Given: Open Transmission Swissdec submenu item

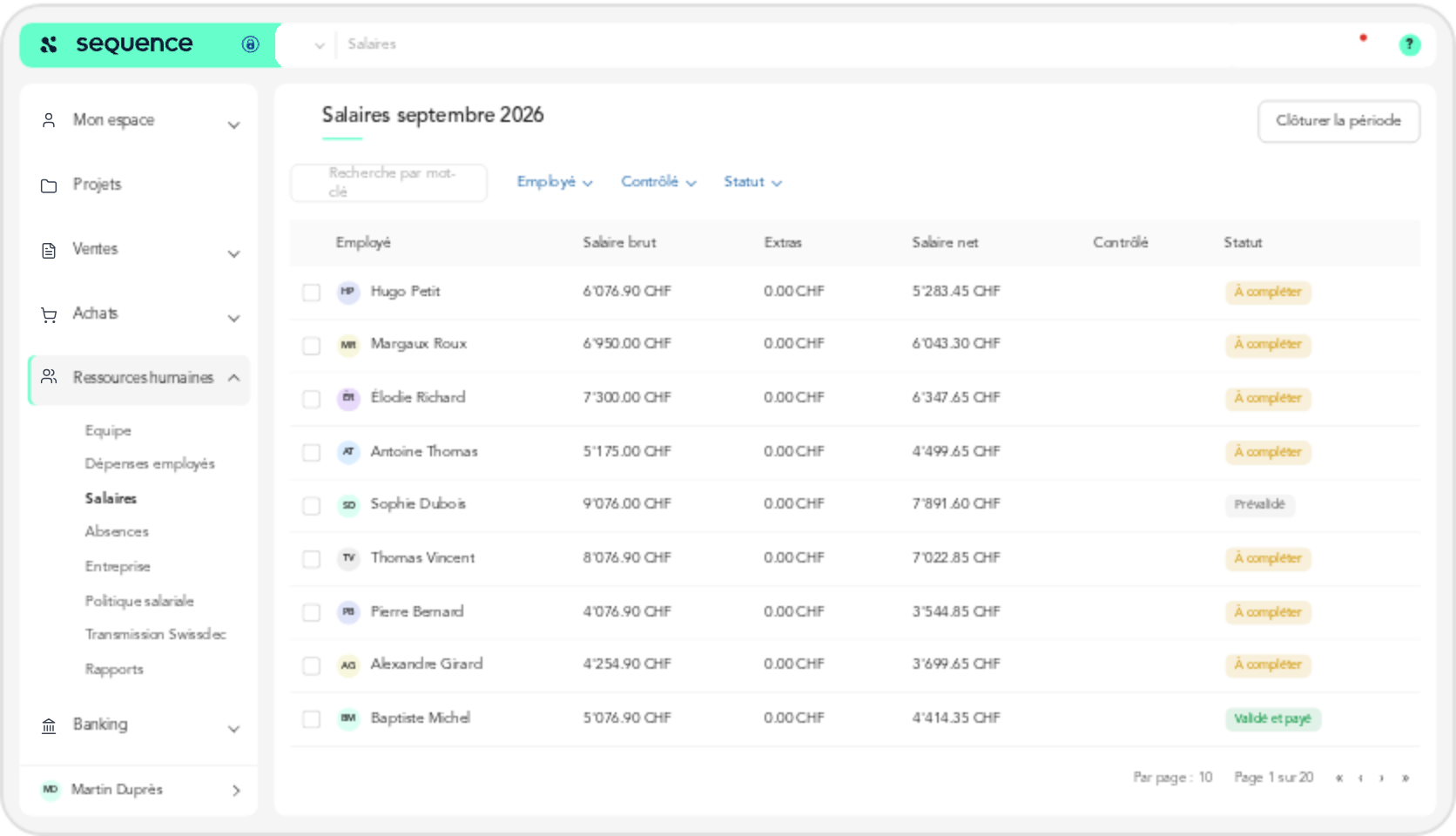Looking at the screenshot, I should click(155, 634).
